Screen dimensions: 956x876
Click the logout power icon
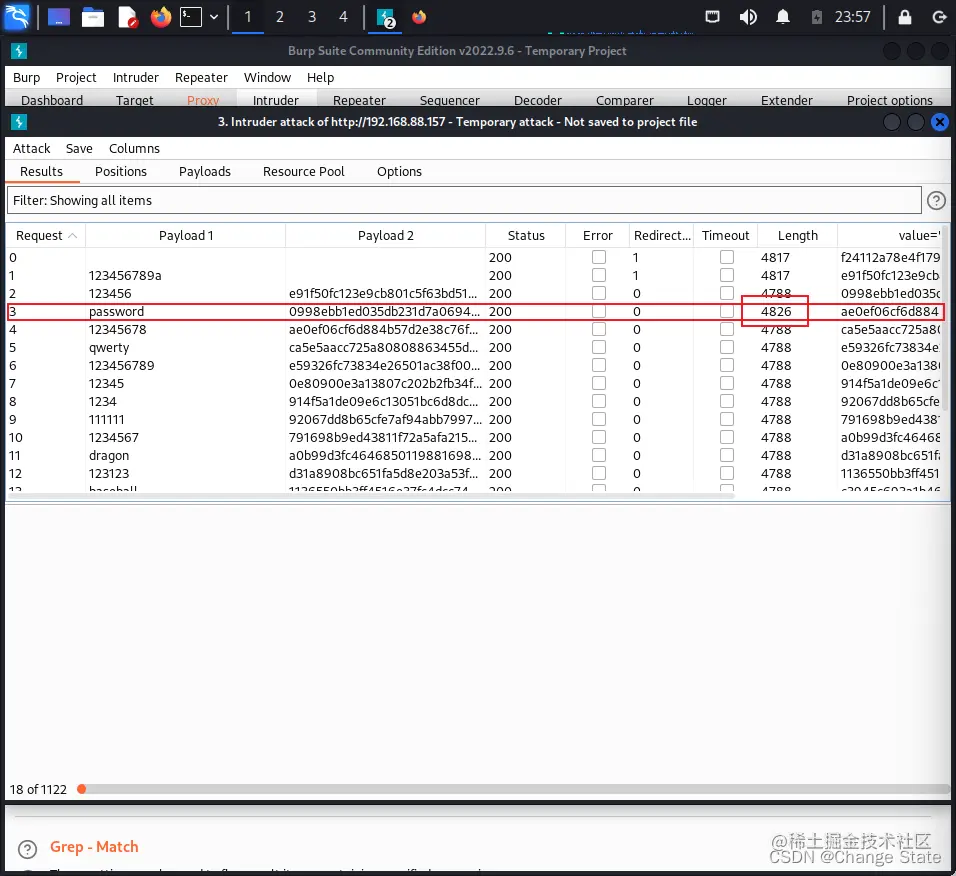(x=939, y=17)
